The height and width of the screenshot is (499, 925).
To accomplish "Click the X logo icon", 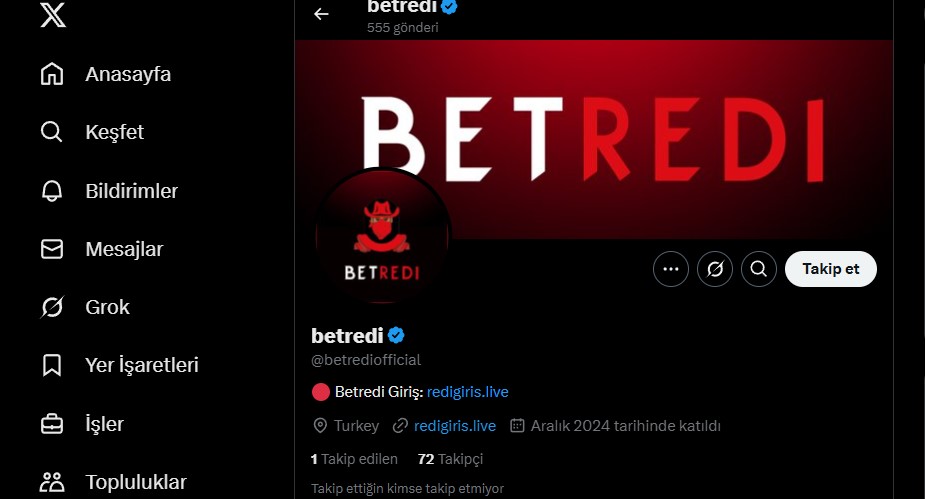I will [53, 15].
